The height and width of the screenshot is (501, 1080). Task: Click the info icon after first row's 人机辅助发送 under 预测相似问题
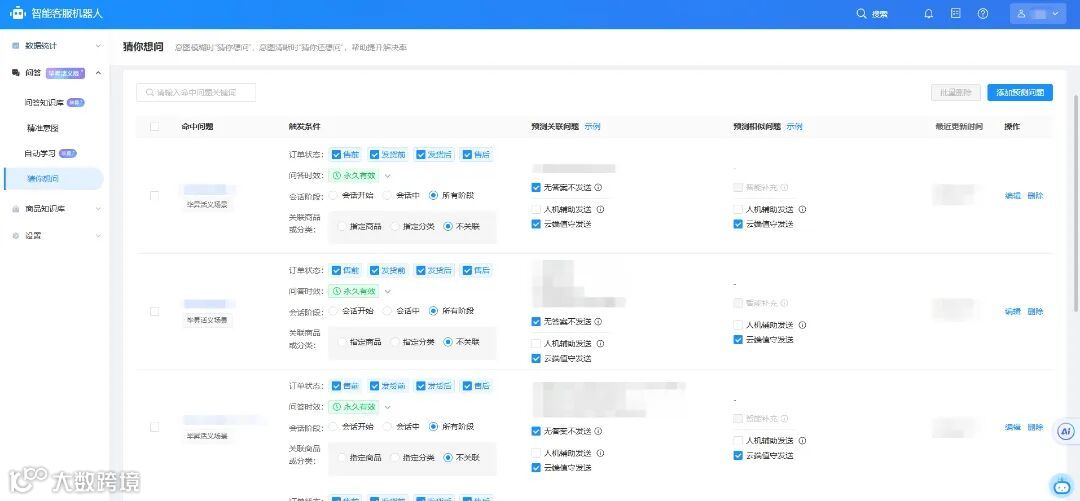(802, 209)
